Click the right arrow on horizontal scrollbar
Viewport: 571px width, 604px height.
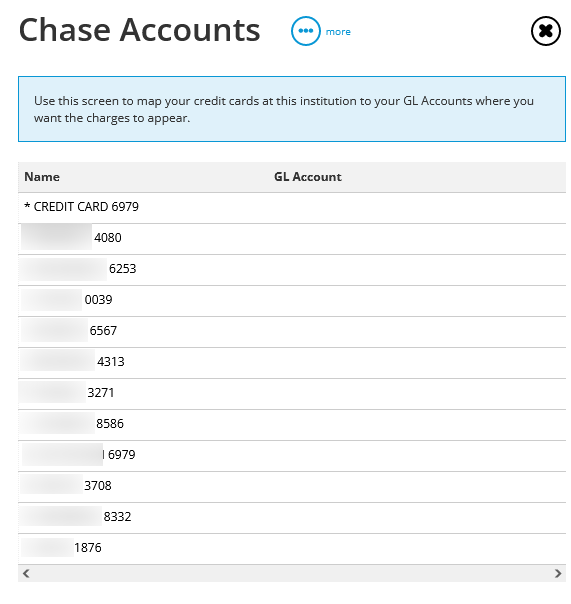pos(558,573)
